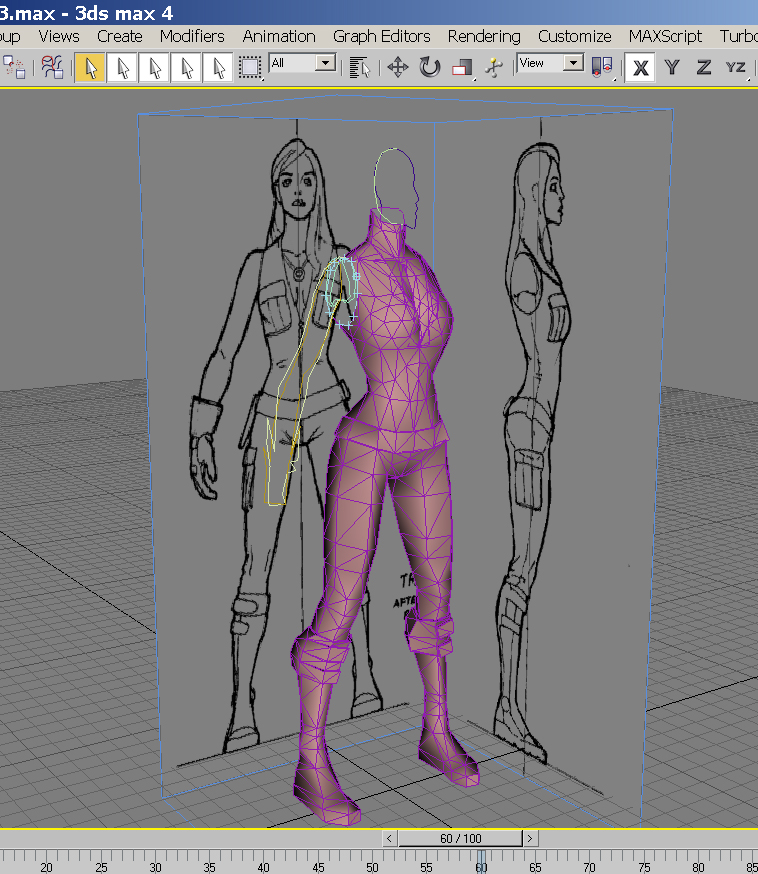Click the Select and Move tool
The width and height of the screenshot is (758, 874).
pyautogui.click(x=398, y=67)
